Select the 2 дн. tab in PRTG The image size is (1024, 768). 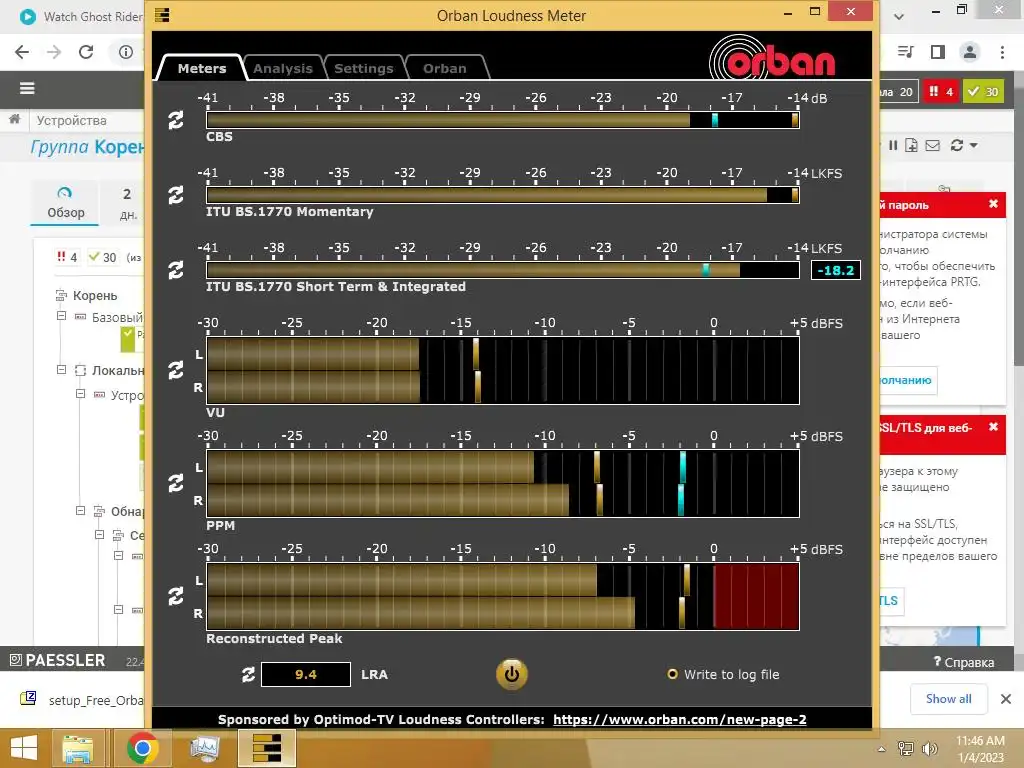click(x=127, y=203)
